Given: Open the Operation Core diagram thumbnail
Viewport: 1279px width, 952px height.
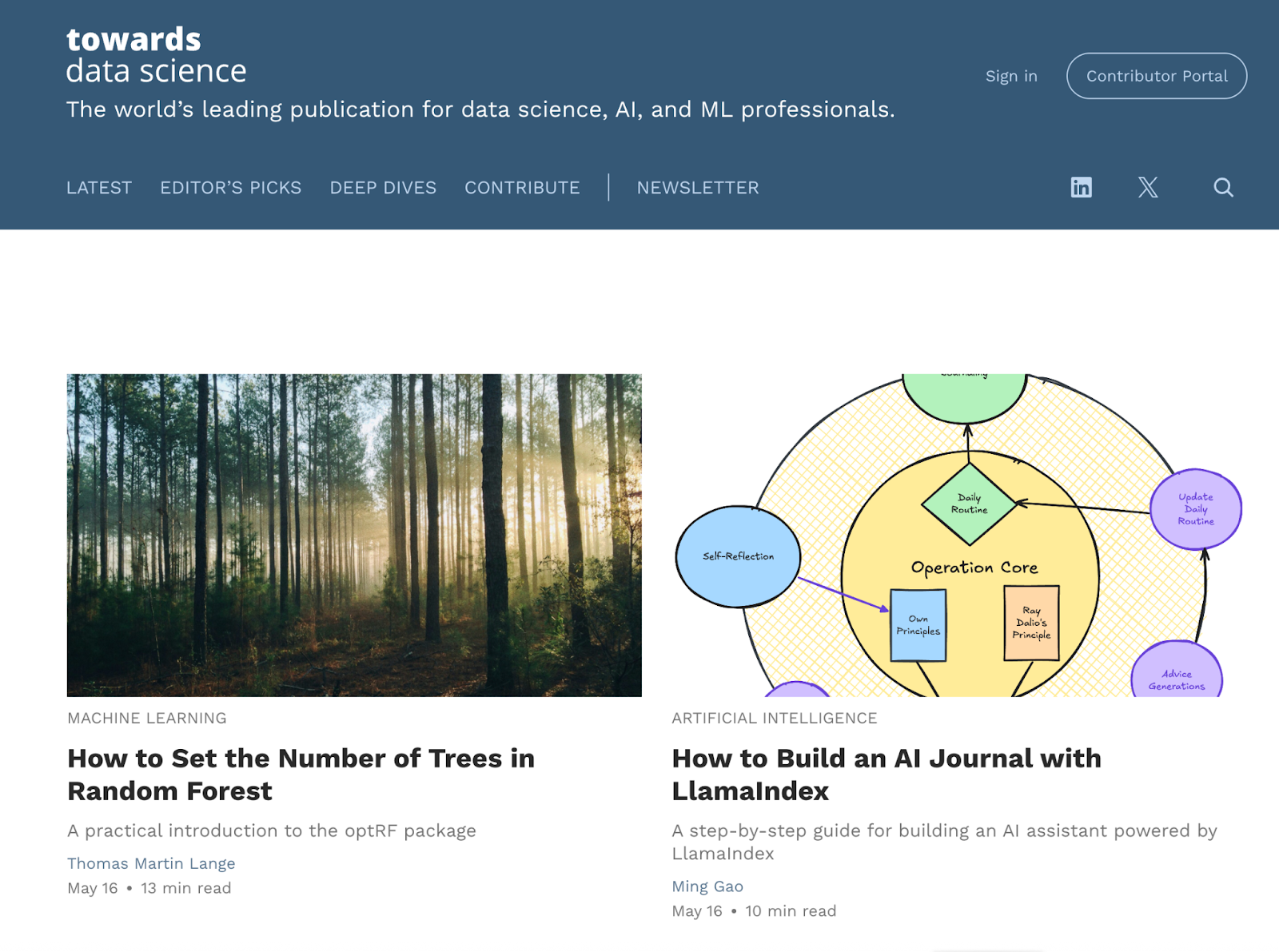Looking at the screenshot, I should click(958, 535).
